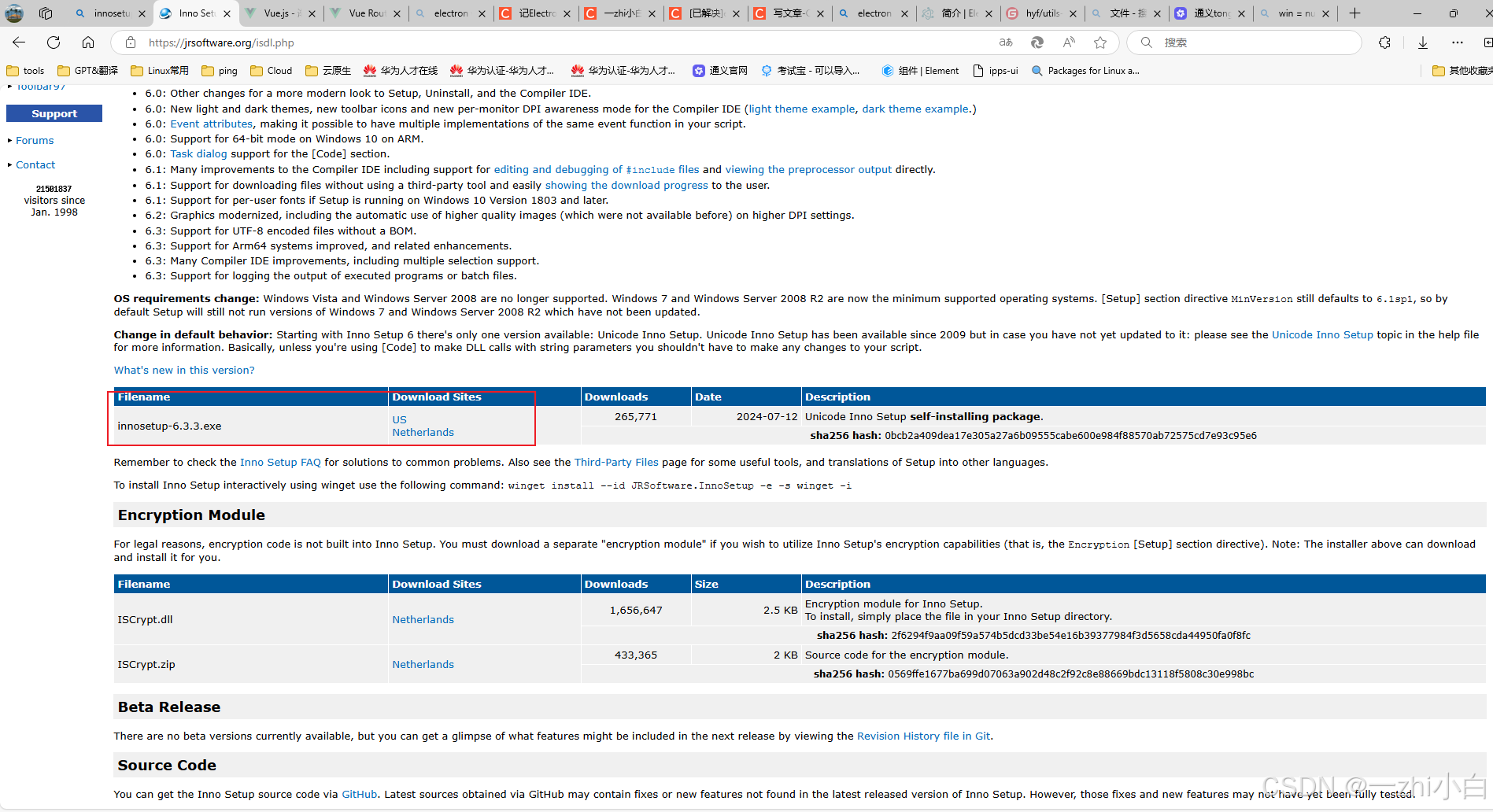Click the profile avatar icon

pos(14,13)
